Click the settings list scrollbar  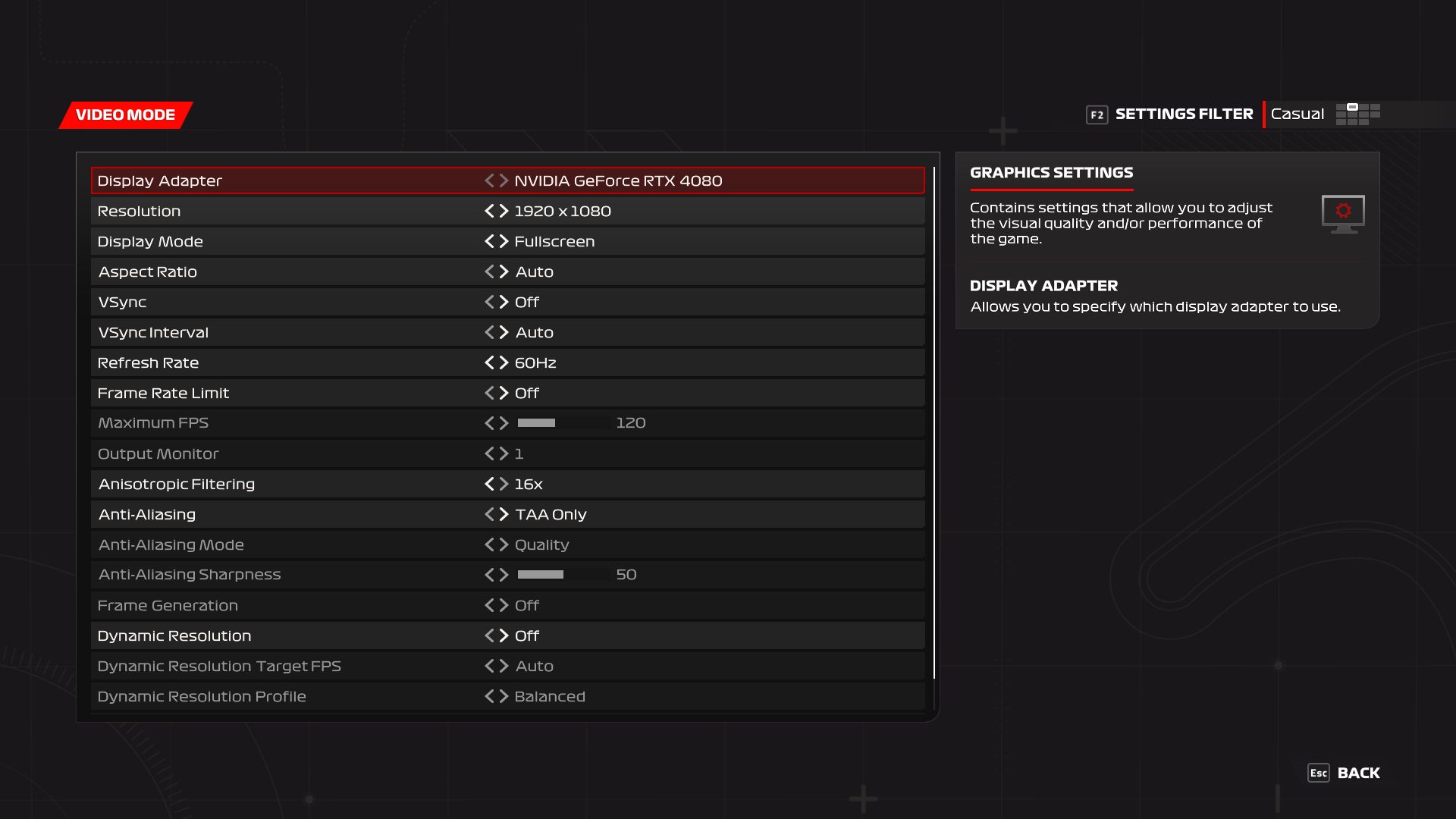pos(934,422)
